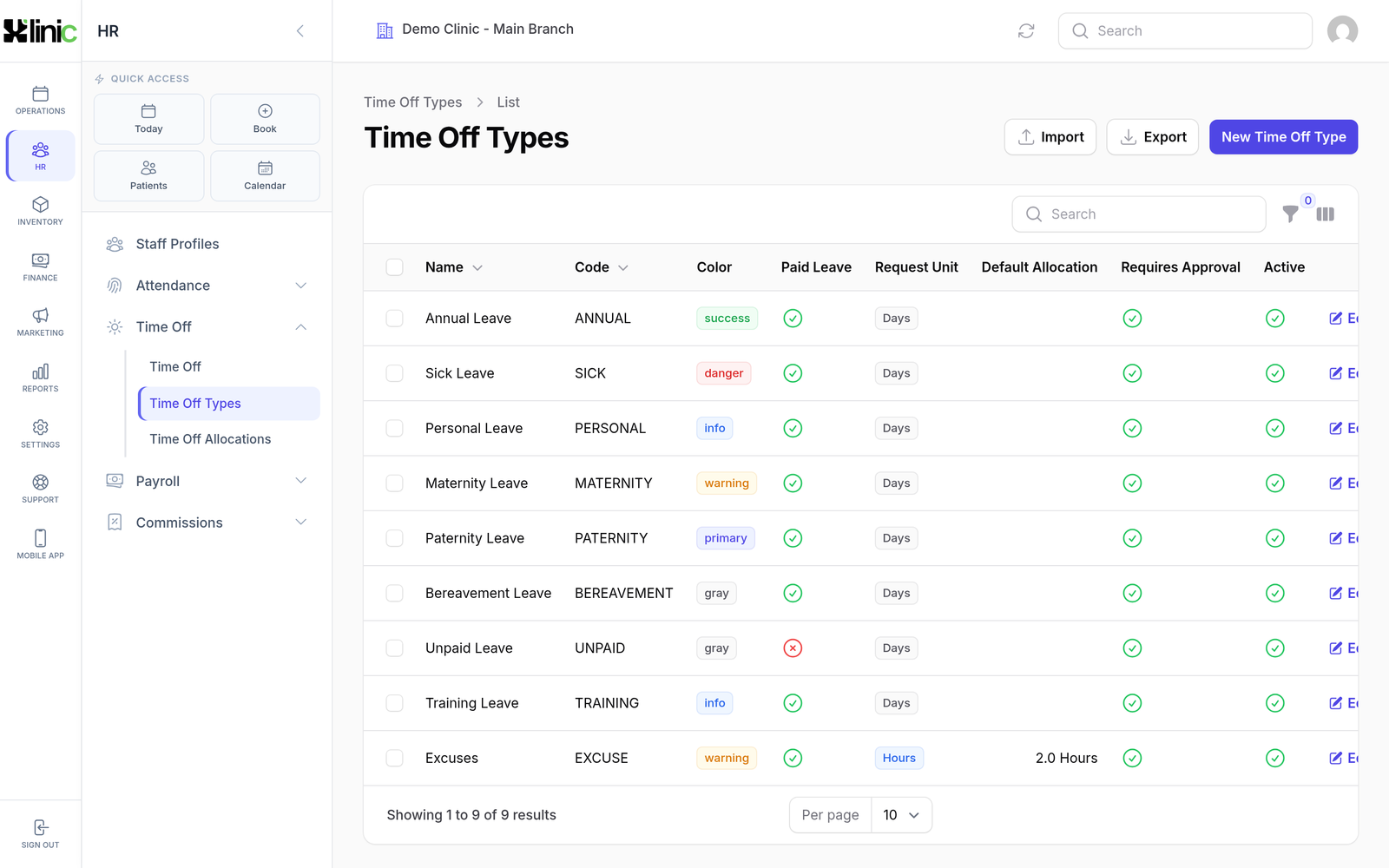The height and width of the screenshot is (868, 1389).
Task: Open the per page count dropdown
Action: point(901,815)
